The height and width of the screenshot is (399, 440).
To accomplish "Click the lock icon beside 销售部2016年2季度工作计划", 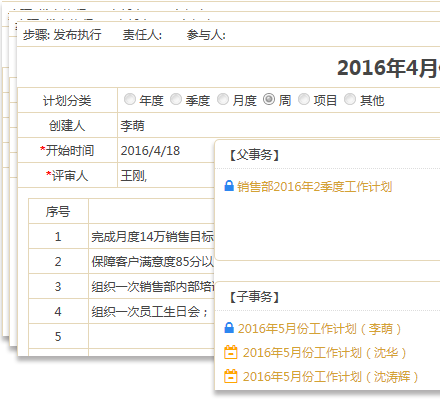I will click(x=229, y=186).
